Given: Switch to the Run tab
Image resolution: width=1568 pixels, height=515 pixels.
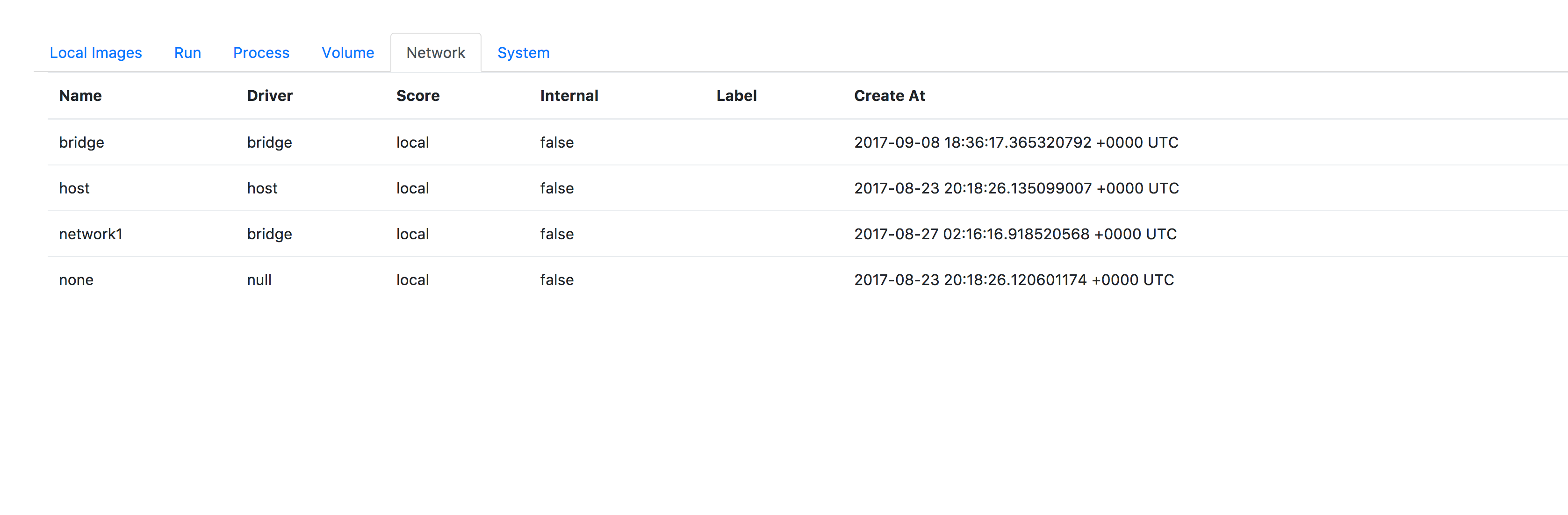Looking at the screenshot, I should point(187,53).
